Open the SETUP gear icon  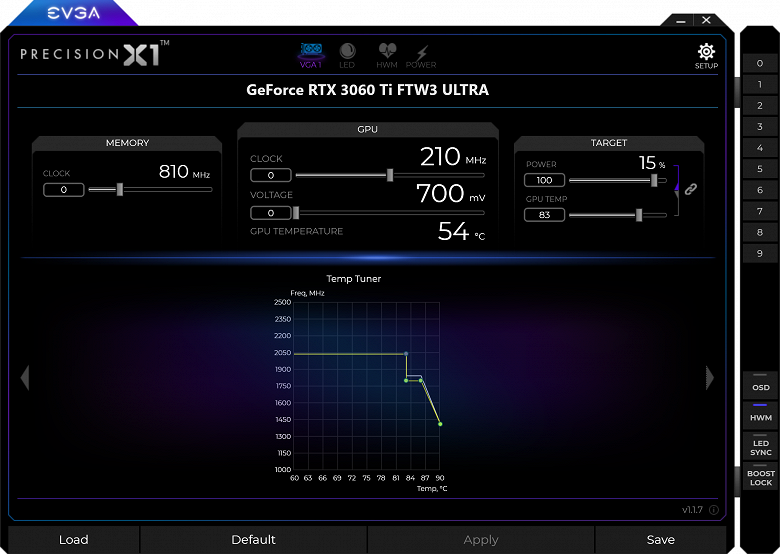[x=706, y=56]
